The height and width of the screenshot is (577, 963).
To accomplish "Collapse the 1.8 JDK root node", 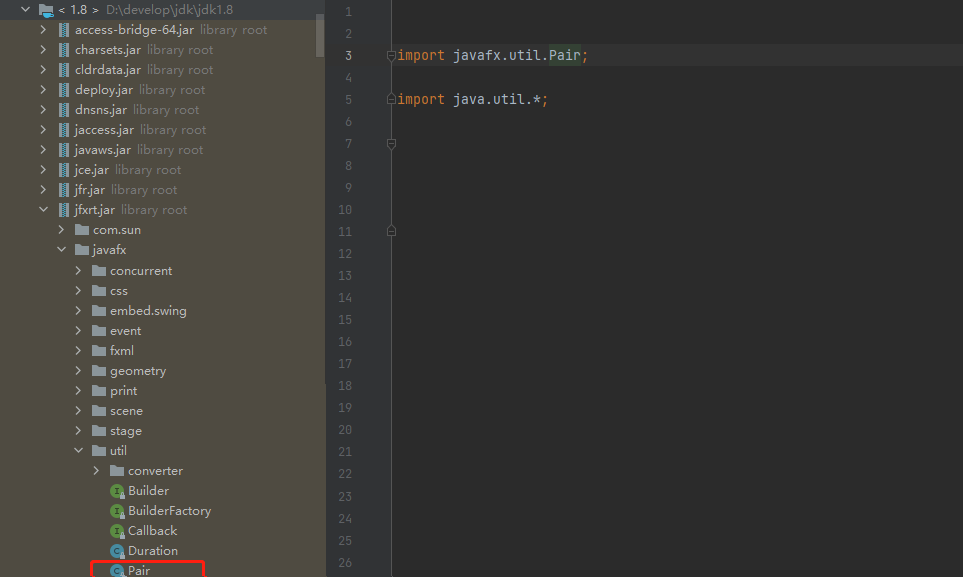I will point(26,10).
